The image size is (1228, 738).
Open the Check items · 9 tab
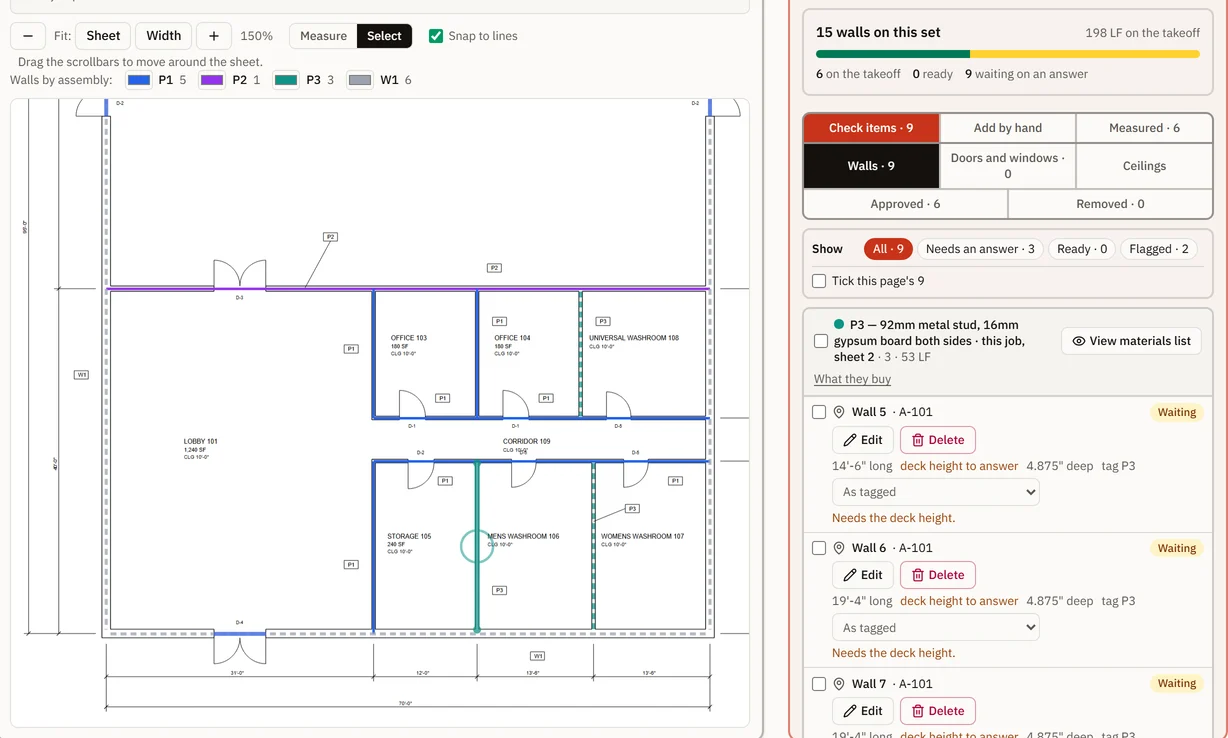click(x=871, y=128)
